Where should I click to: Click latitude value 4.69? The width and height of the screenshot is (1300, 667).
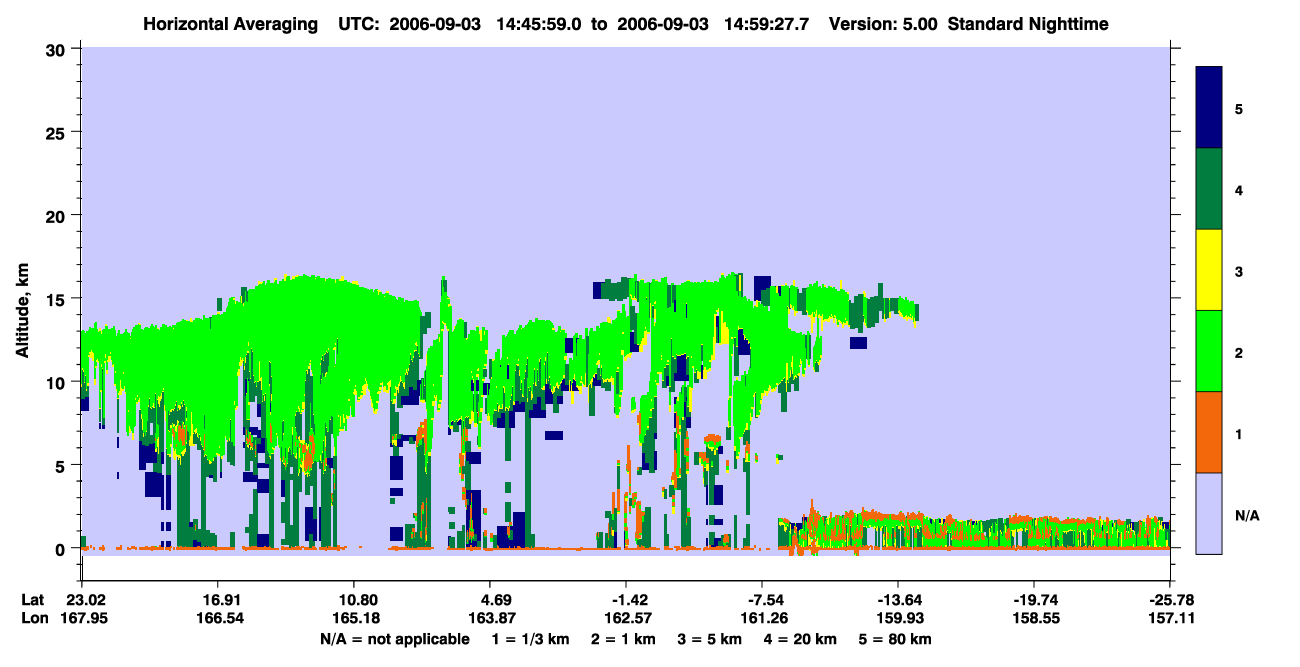coord(498,600)
